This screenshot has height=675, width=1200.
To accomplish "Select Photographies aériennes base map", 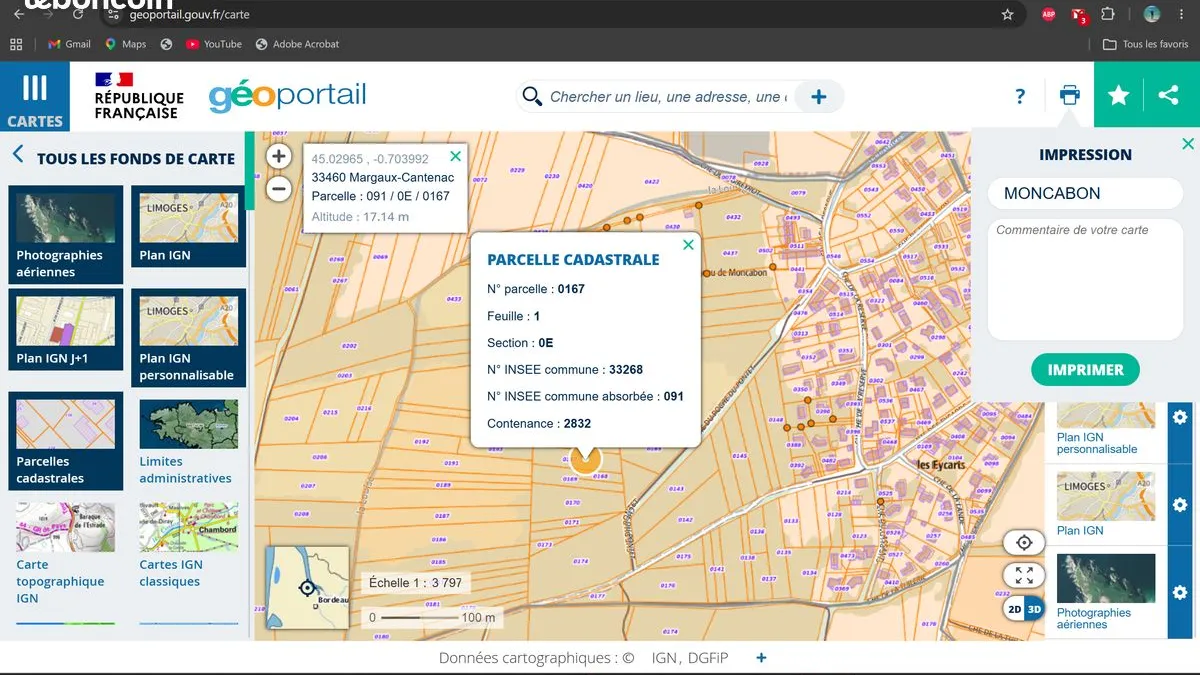I will pos(66,235).
